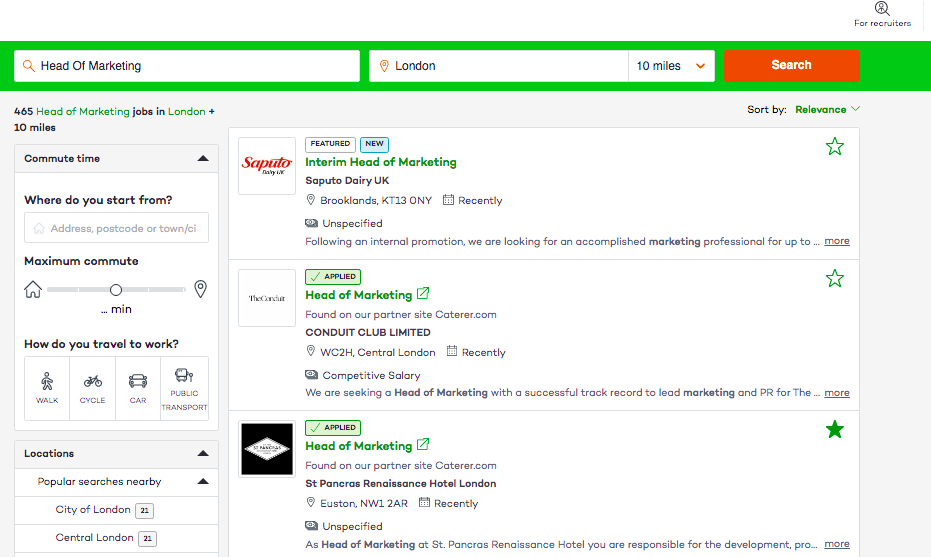Select the Walk travel option
Viewport: 931px width, 557px height.
tap(47, 388)
